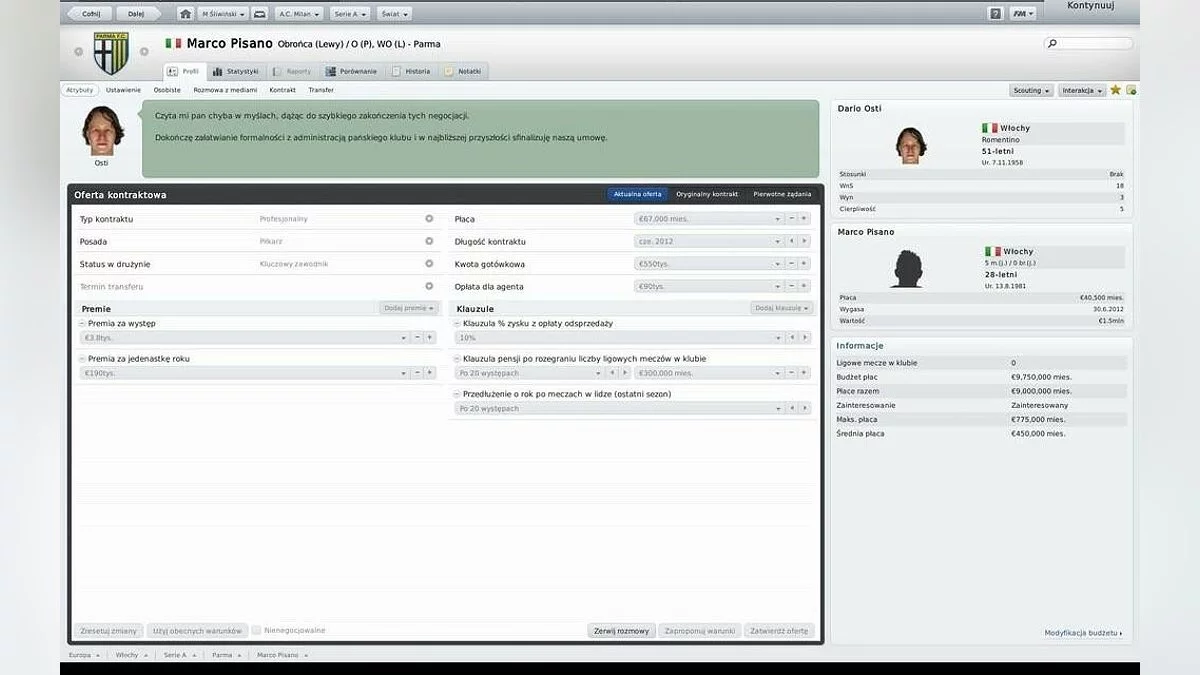Increase Kwota gotówkowa with plus button
This screenshot has width=1200, height=675.
(x=803, y=264)
